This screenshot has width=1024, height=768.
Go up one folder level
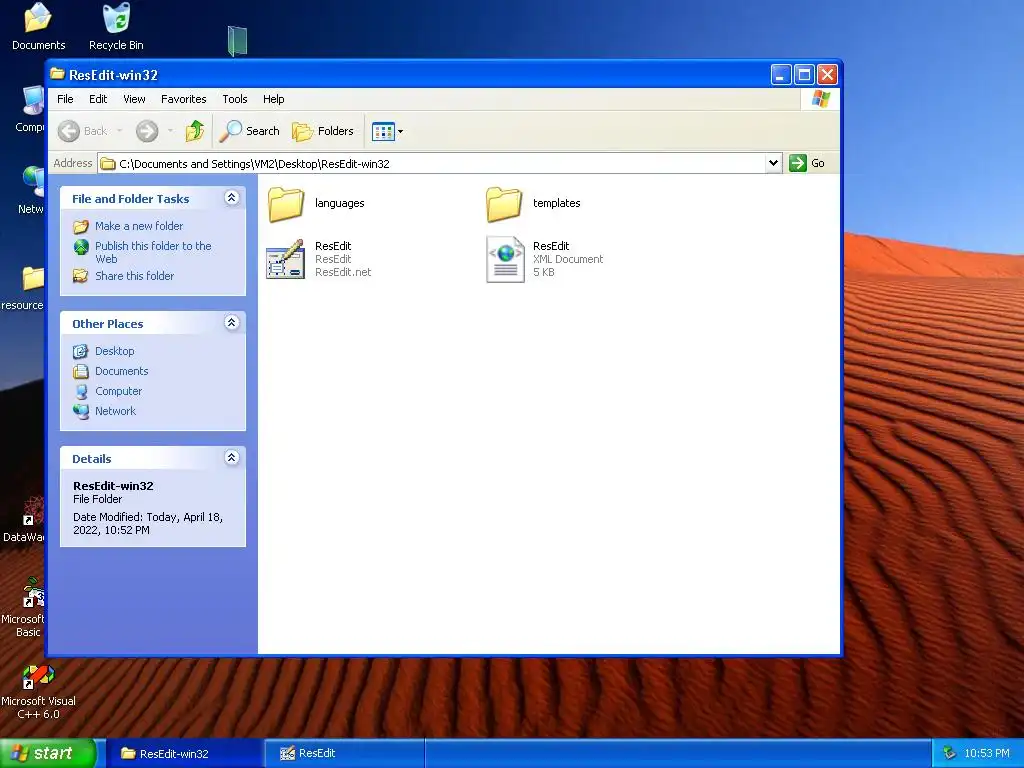[195, 131]
